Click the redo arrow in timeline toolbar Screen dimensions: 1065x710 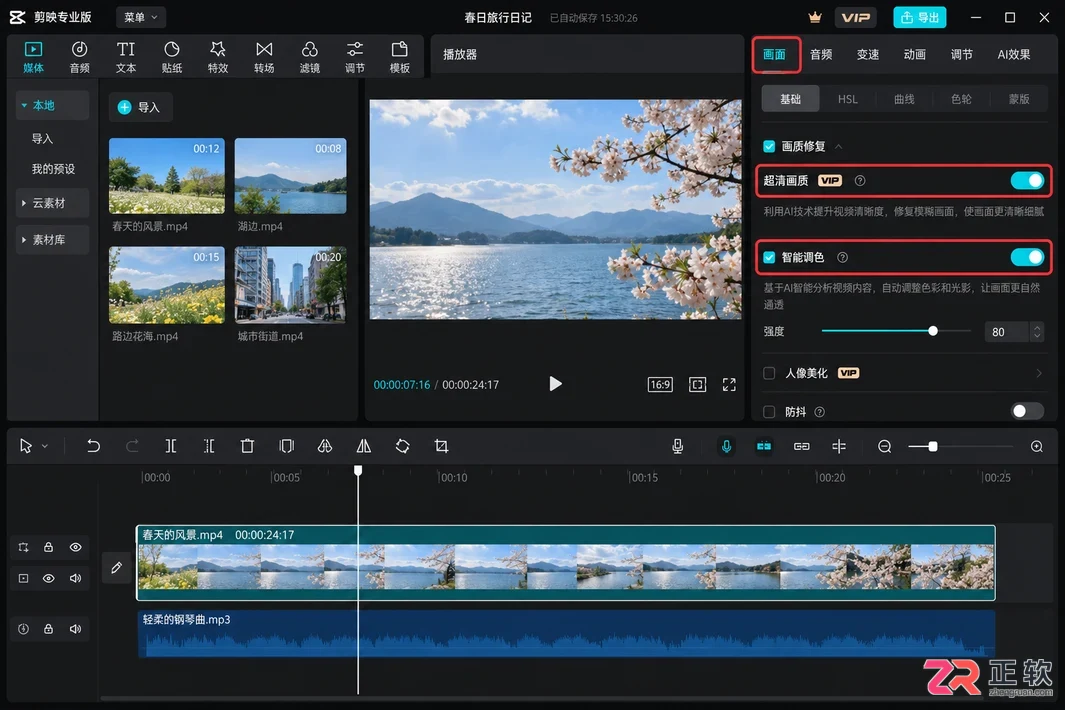[x=132, y=446]
